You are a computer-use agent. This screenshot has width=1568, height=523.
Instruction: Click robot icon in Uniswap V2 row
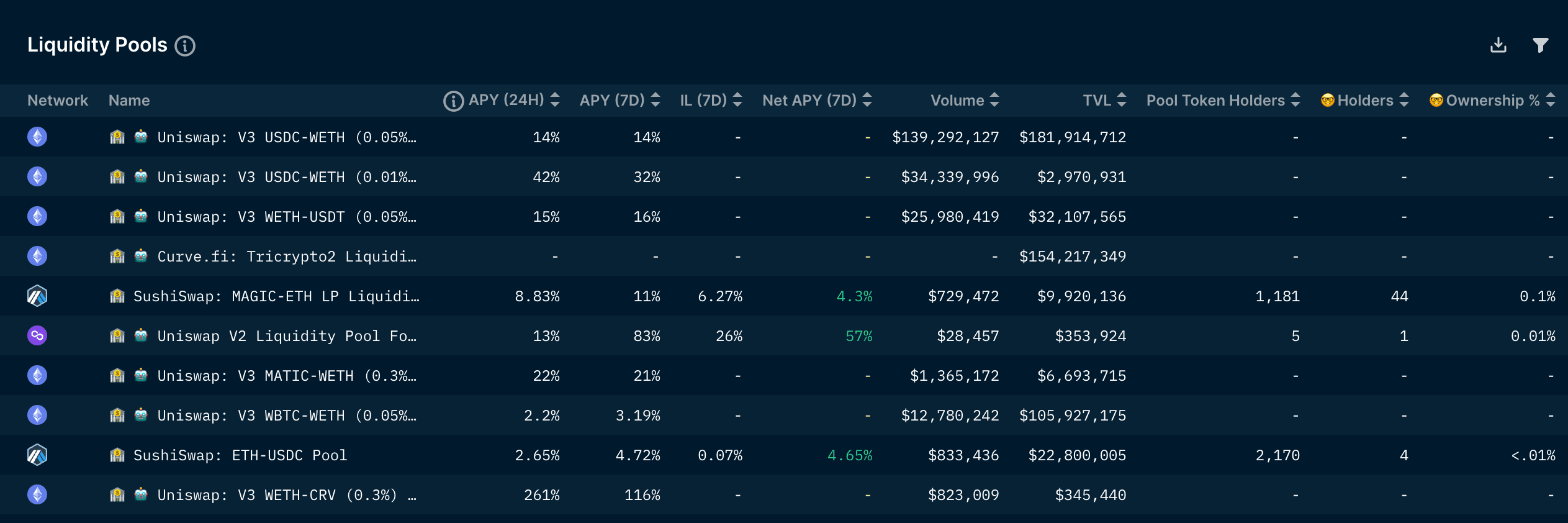pos(141,335)
